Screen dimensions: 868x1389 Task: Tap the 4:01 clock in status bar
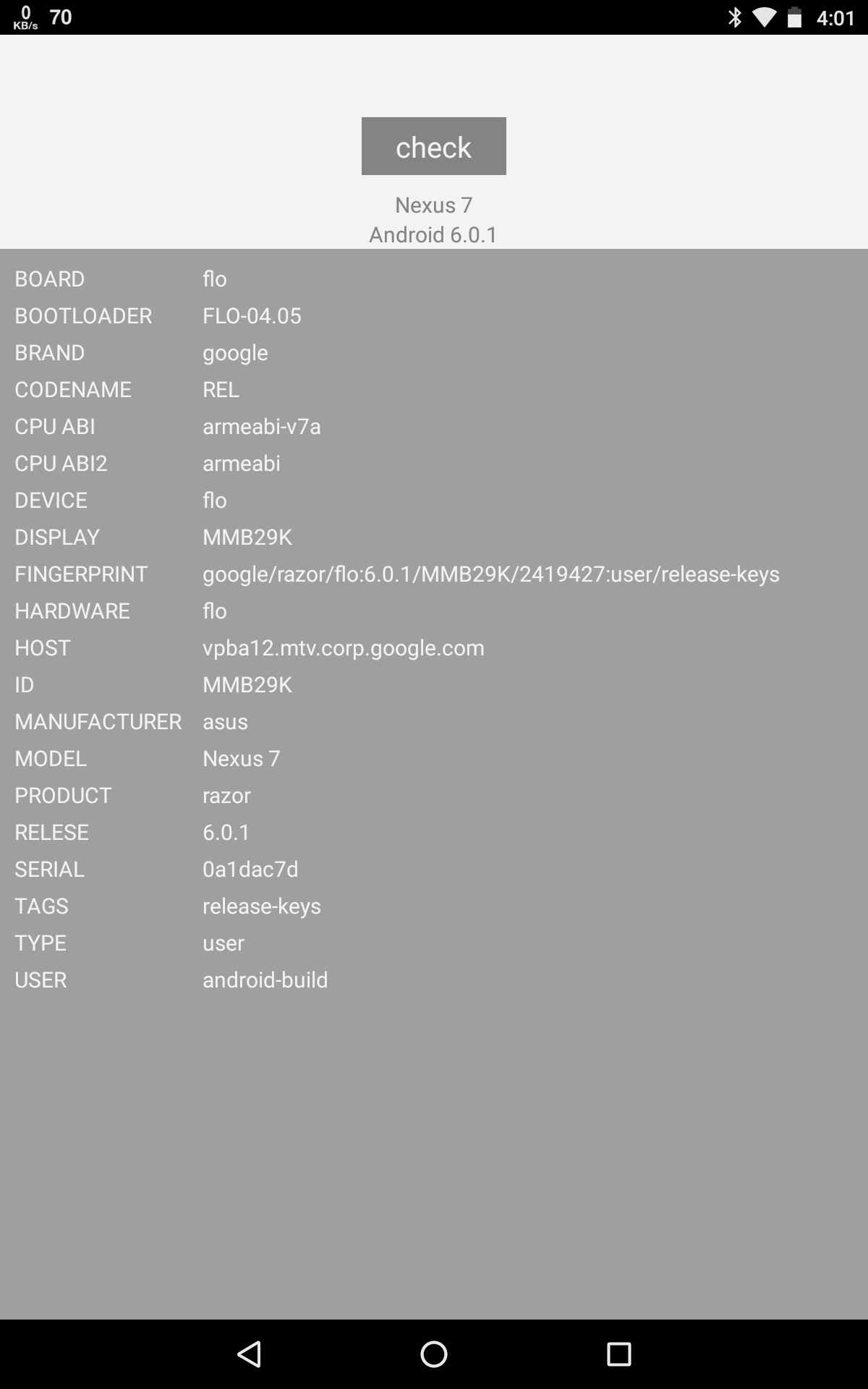pyautogui.click(x=835, y=17)
